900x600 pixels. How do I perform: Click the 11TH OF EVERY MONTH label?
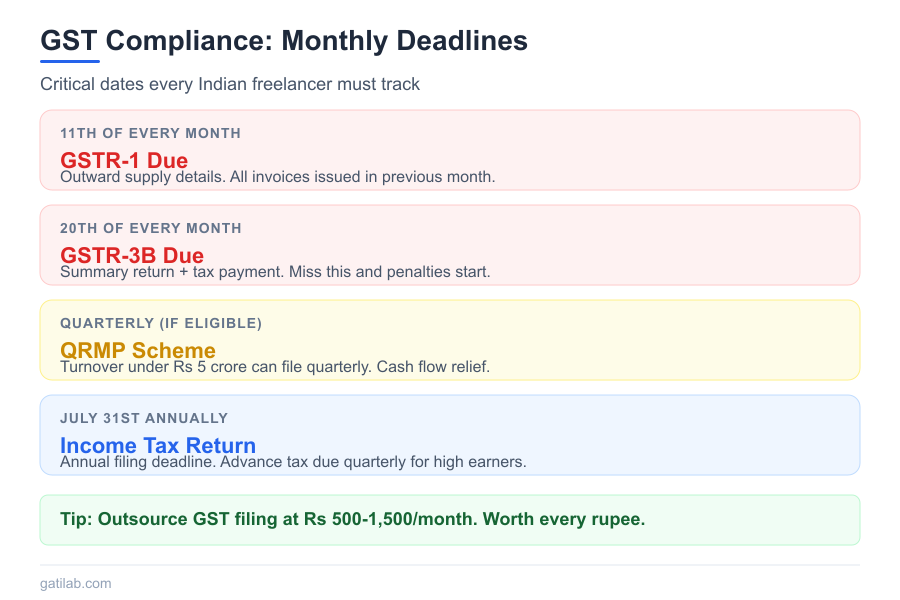coord(150,133)
